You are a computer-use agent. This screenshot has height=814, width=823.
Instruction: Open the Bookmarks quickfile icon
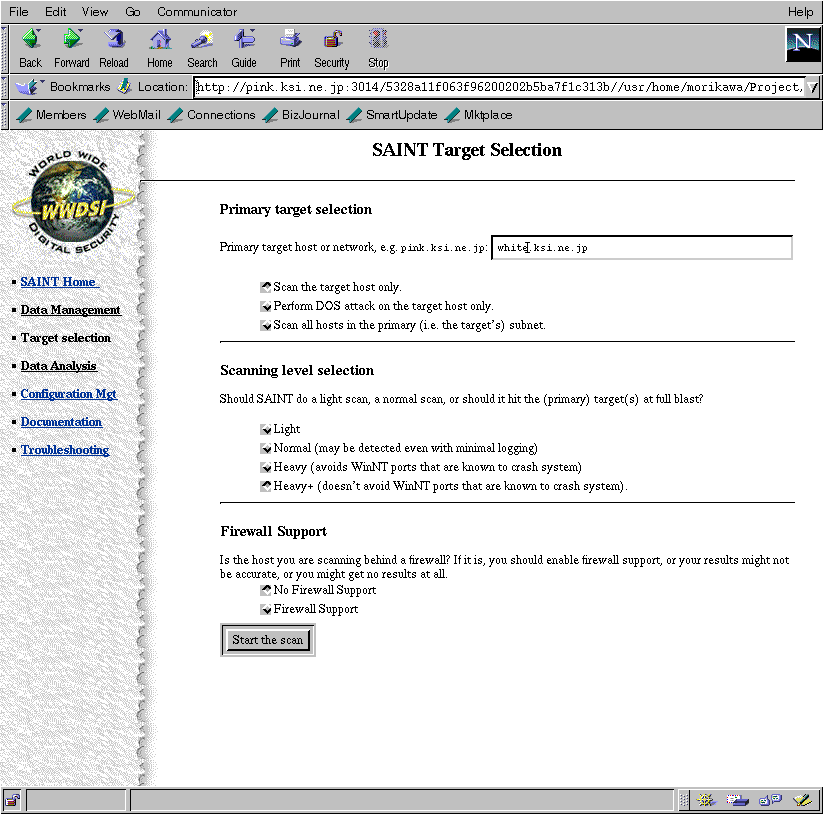(x=29, y=87)
